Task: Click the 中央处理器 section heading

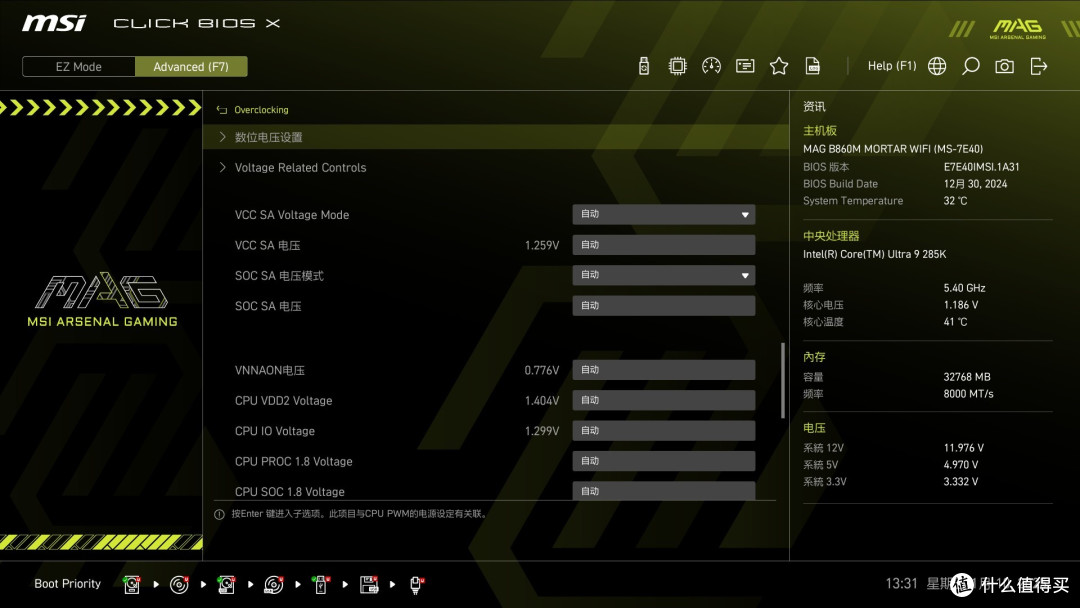Action: click(831, 235)
